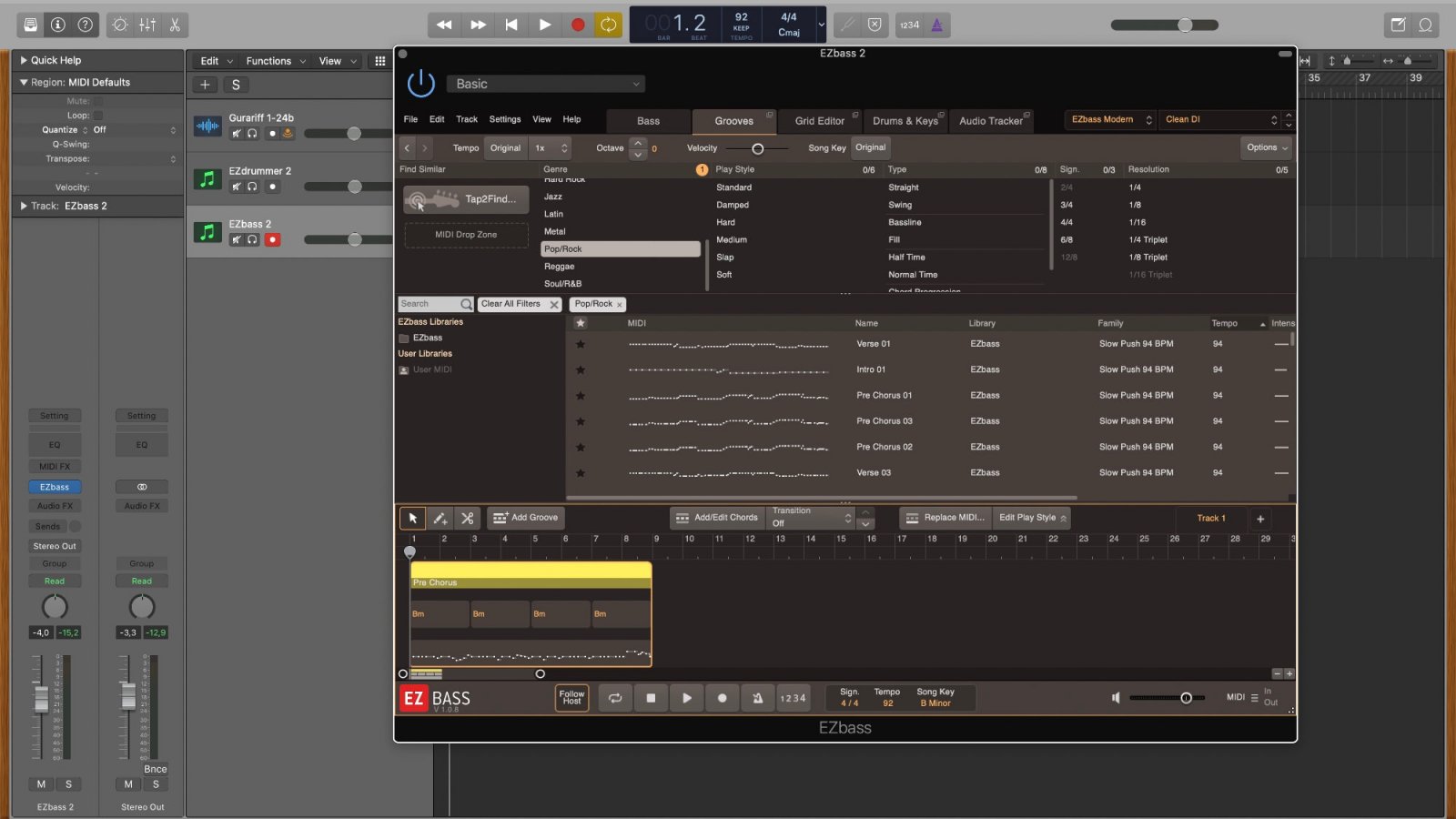Switch to the Grid Editor tab
The height and width of the screenshot is (819, 1456).
819,121
